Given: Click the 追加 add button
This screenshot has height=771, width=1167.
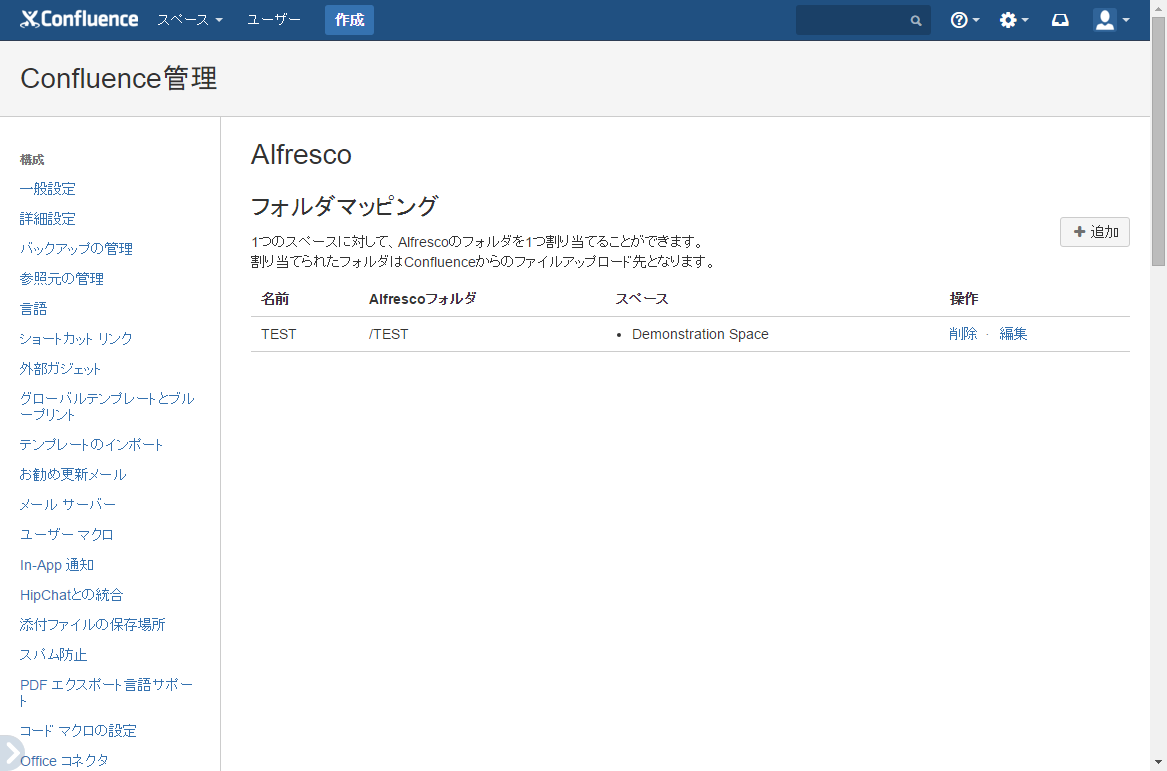Looking at the screenshot, I should (1095, 232).
